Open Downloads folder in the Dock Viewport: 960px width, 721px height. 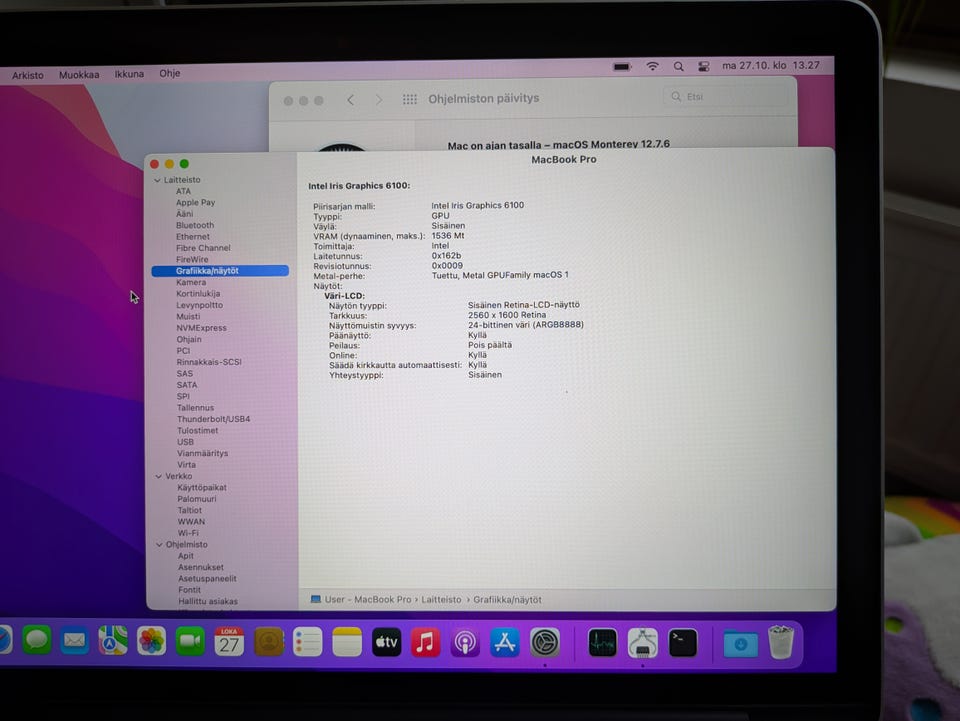(740, 644)
